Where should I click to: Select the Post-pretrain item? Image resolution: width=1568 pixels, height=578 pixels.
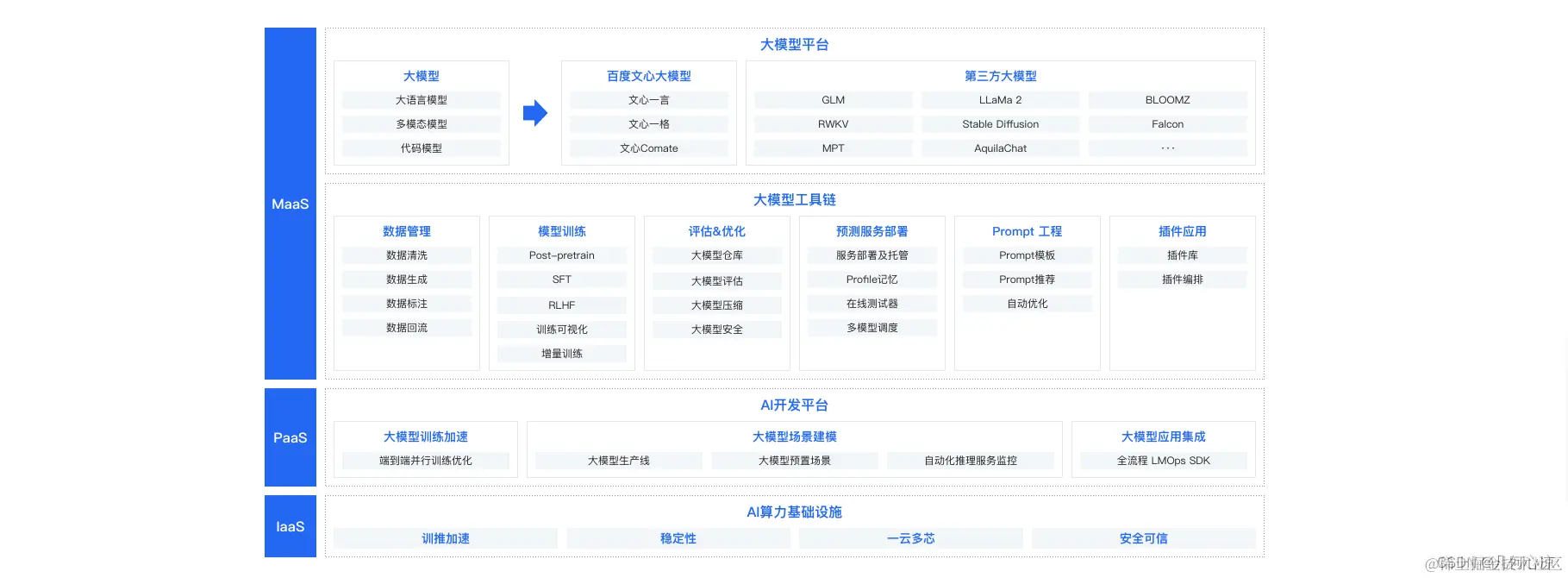[x=562, y=255]
